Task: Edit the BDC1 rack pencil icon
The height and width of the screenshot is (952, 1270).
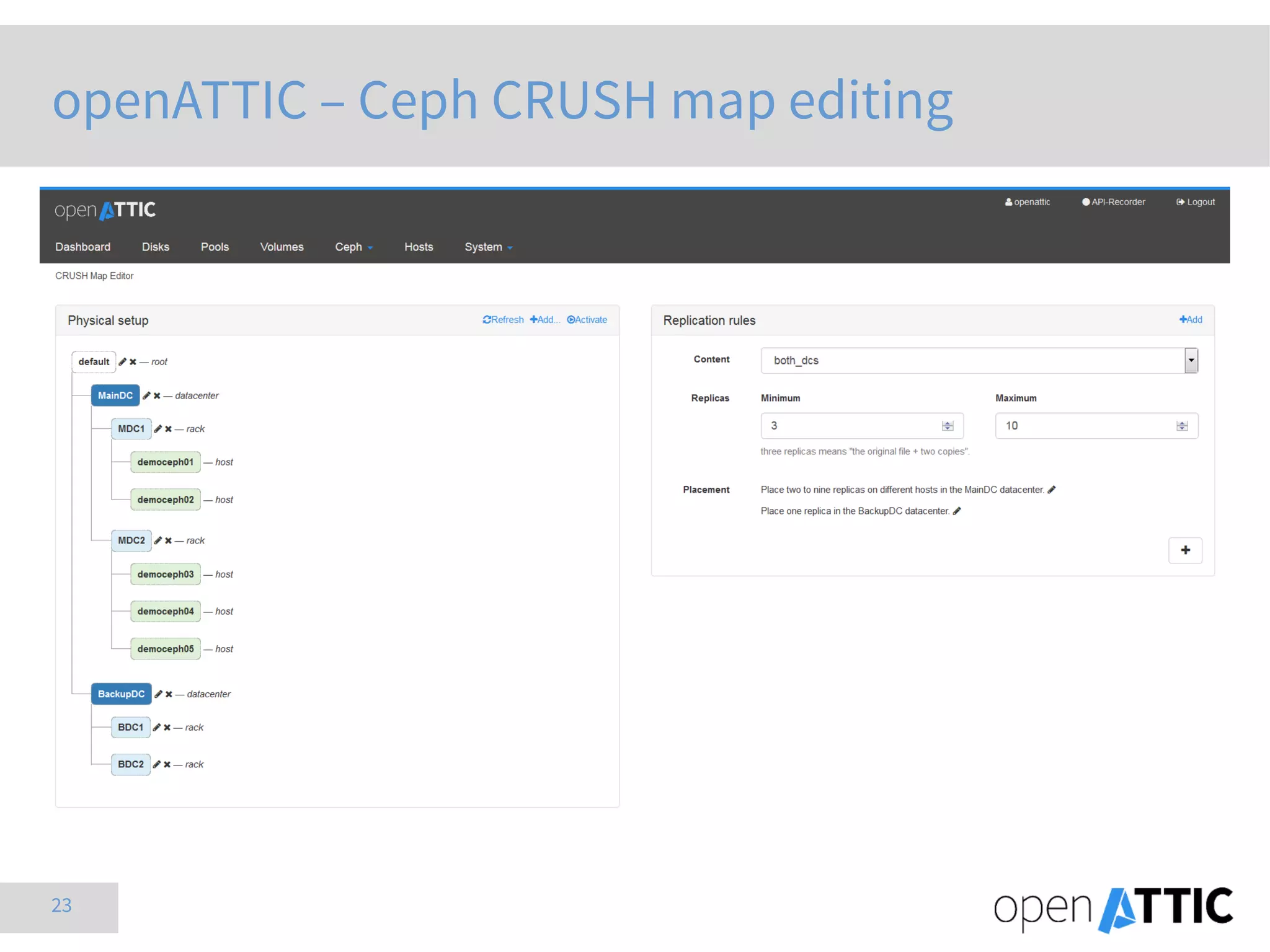Action: click(157, 728)
